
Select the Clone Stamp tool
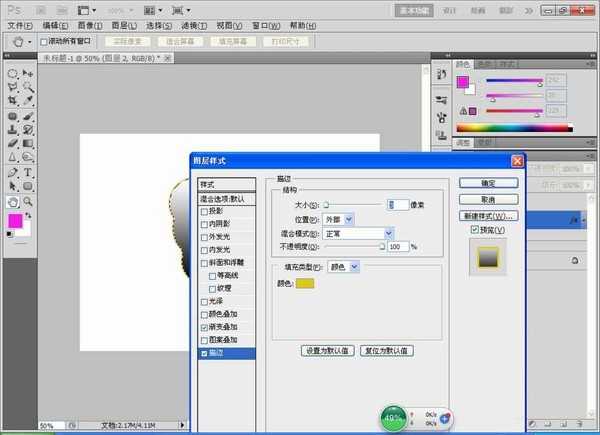[x=12, y=129]
